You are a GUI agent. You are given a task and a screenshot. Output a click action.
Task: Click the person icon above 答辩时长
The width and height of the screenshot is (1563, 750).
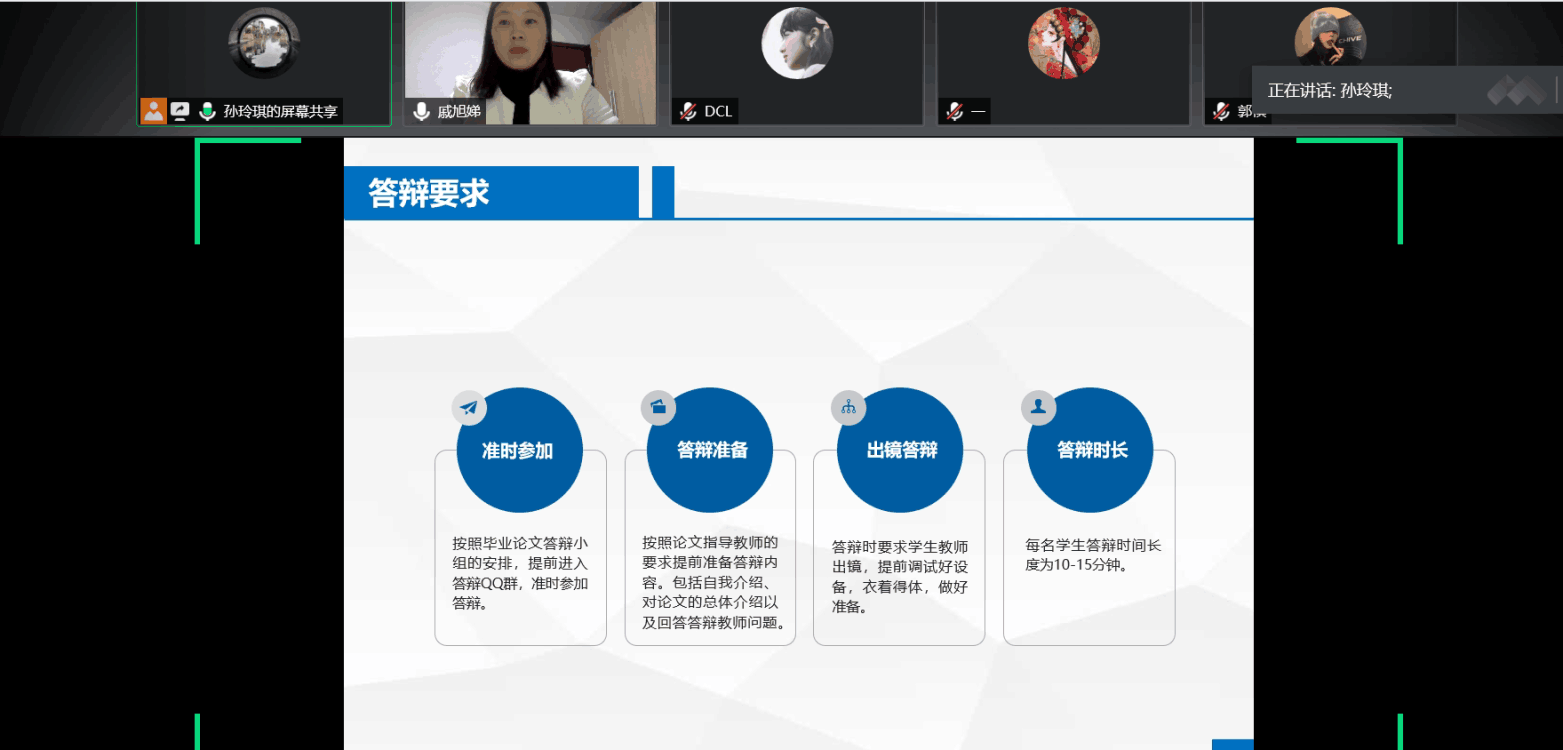coord(1038,407)
